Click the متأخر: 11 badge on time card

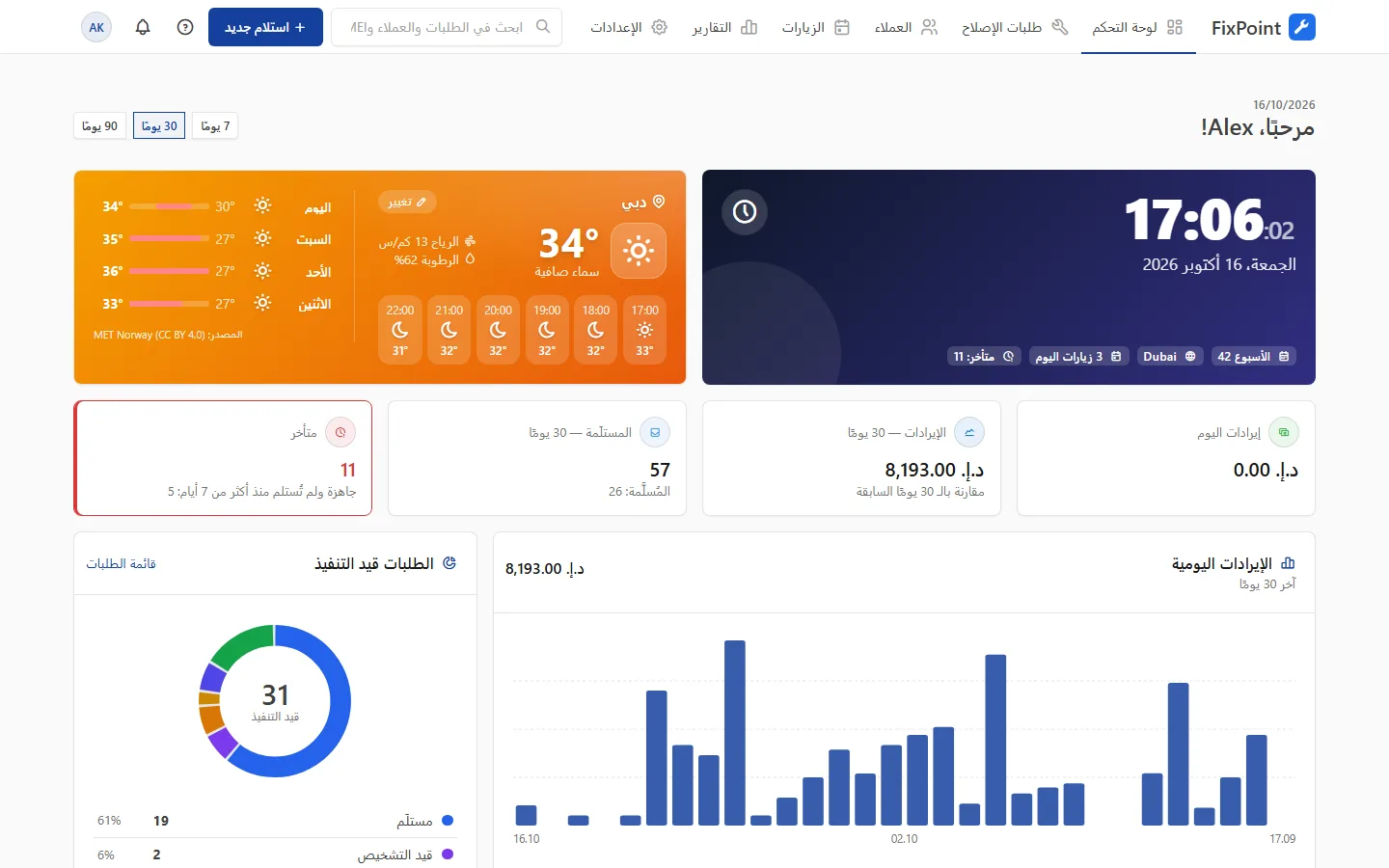(984, 356)
